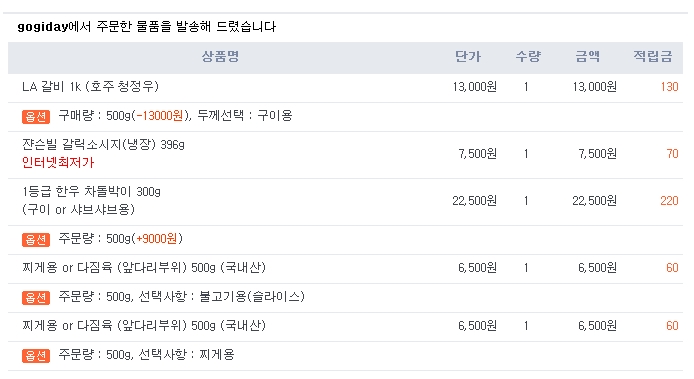Click the 옵션 badge beside 불고기용(슬라이스)
This screenshot has width=694, height=379.
(x=36, y=298)
